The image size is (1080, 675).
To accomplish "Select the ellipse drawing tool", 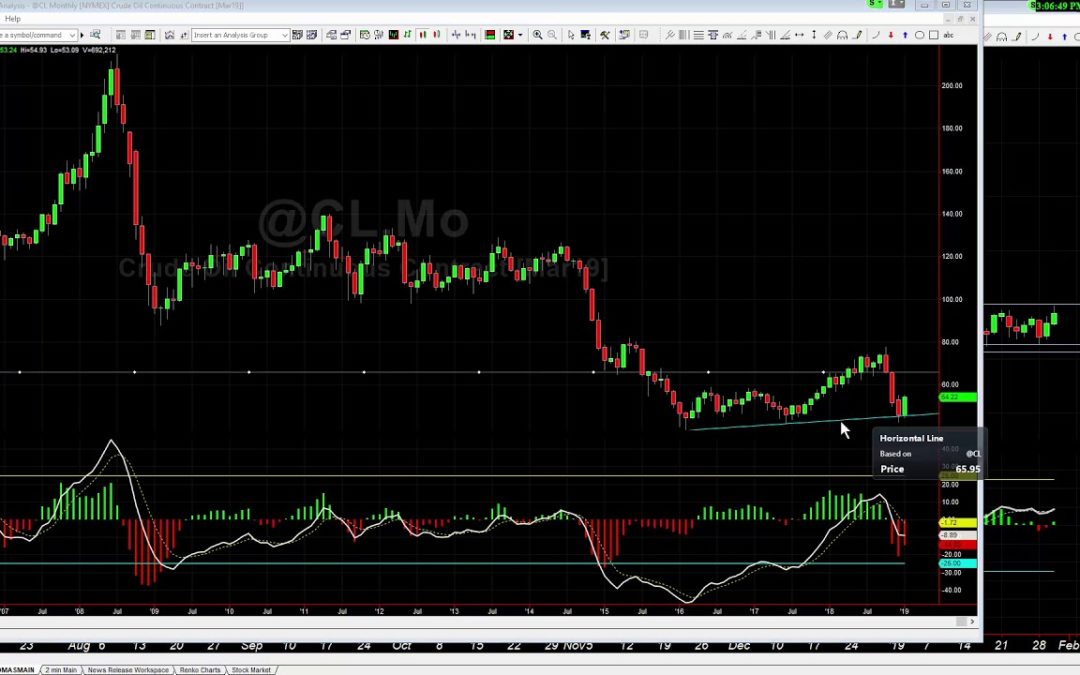I will [x=919, y=35].
